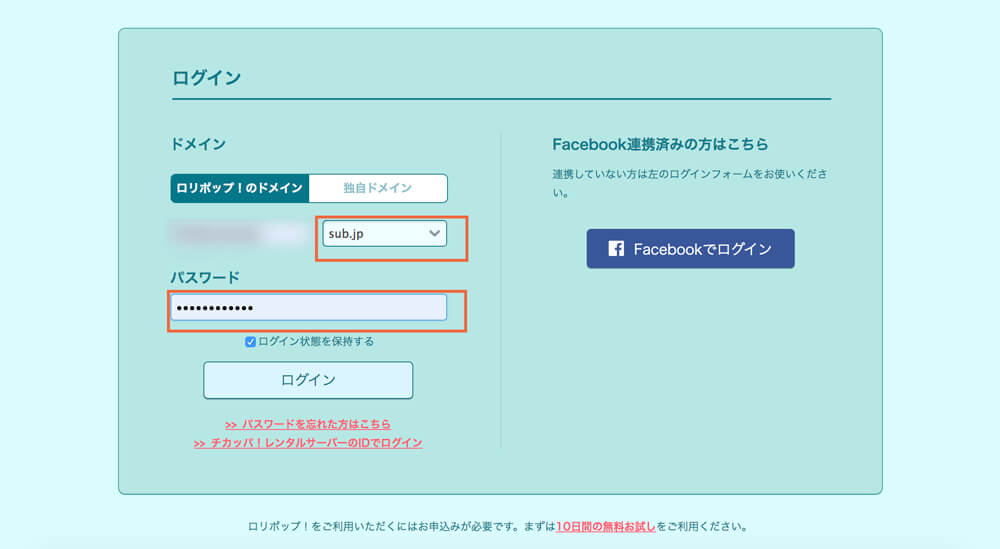Screen dimensions: 1000x549
Task: Follow the 10日間の無料お試し link
Action: tap(605, 527)
